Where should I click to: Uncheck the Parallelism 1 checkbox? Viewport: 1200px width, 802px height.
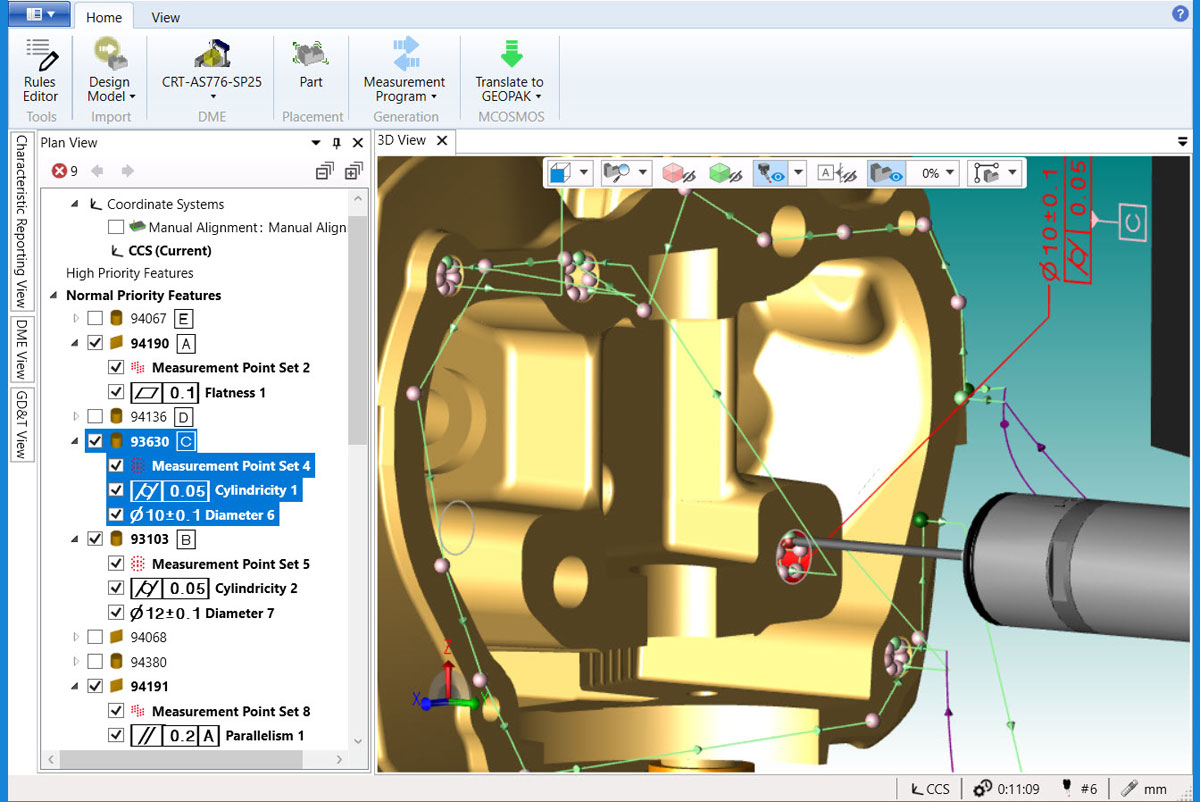click(x=116, y=735)
